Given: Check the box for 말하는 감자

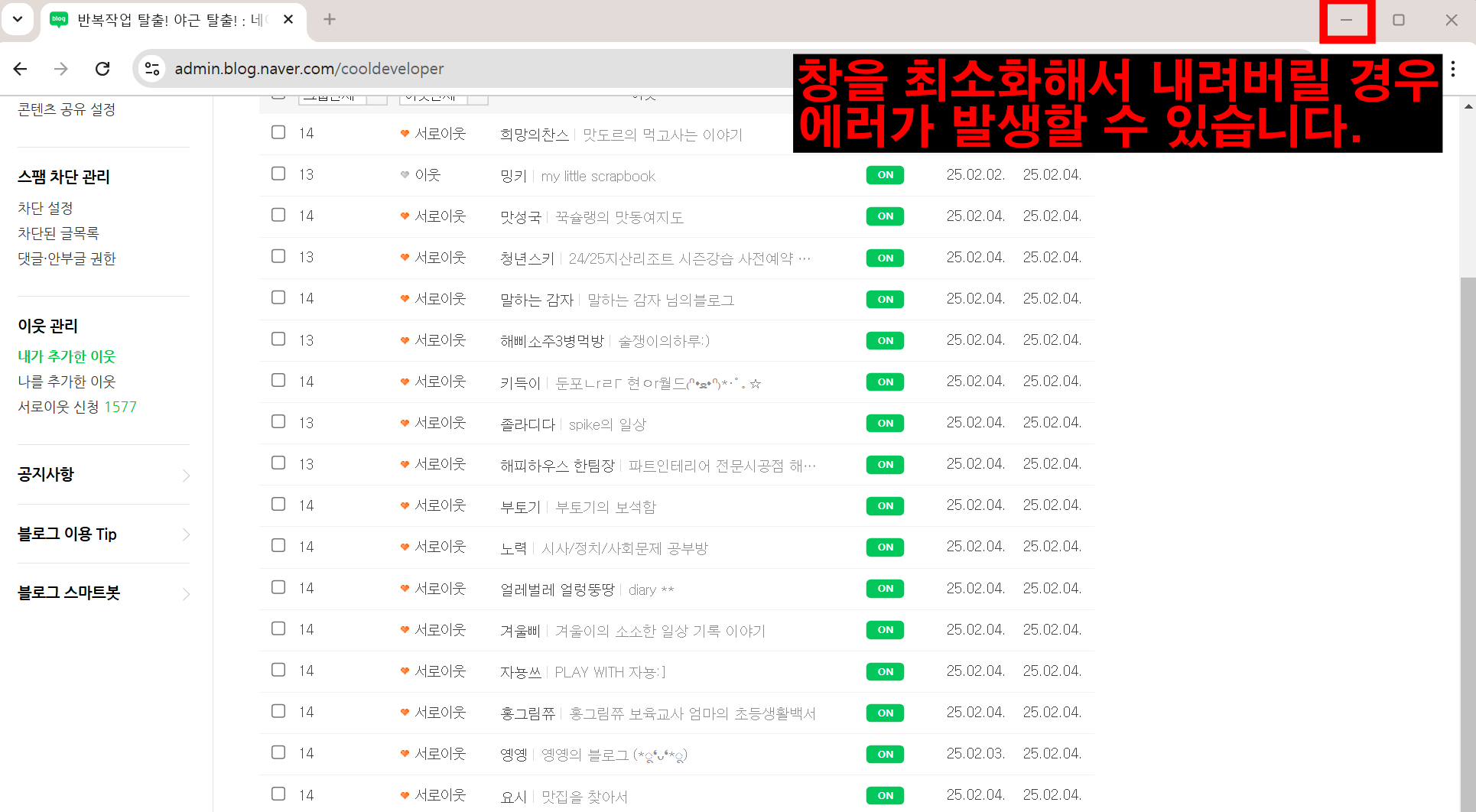Looking at the screenshot, I should [278, 297].
